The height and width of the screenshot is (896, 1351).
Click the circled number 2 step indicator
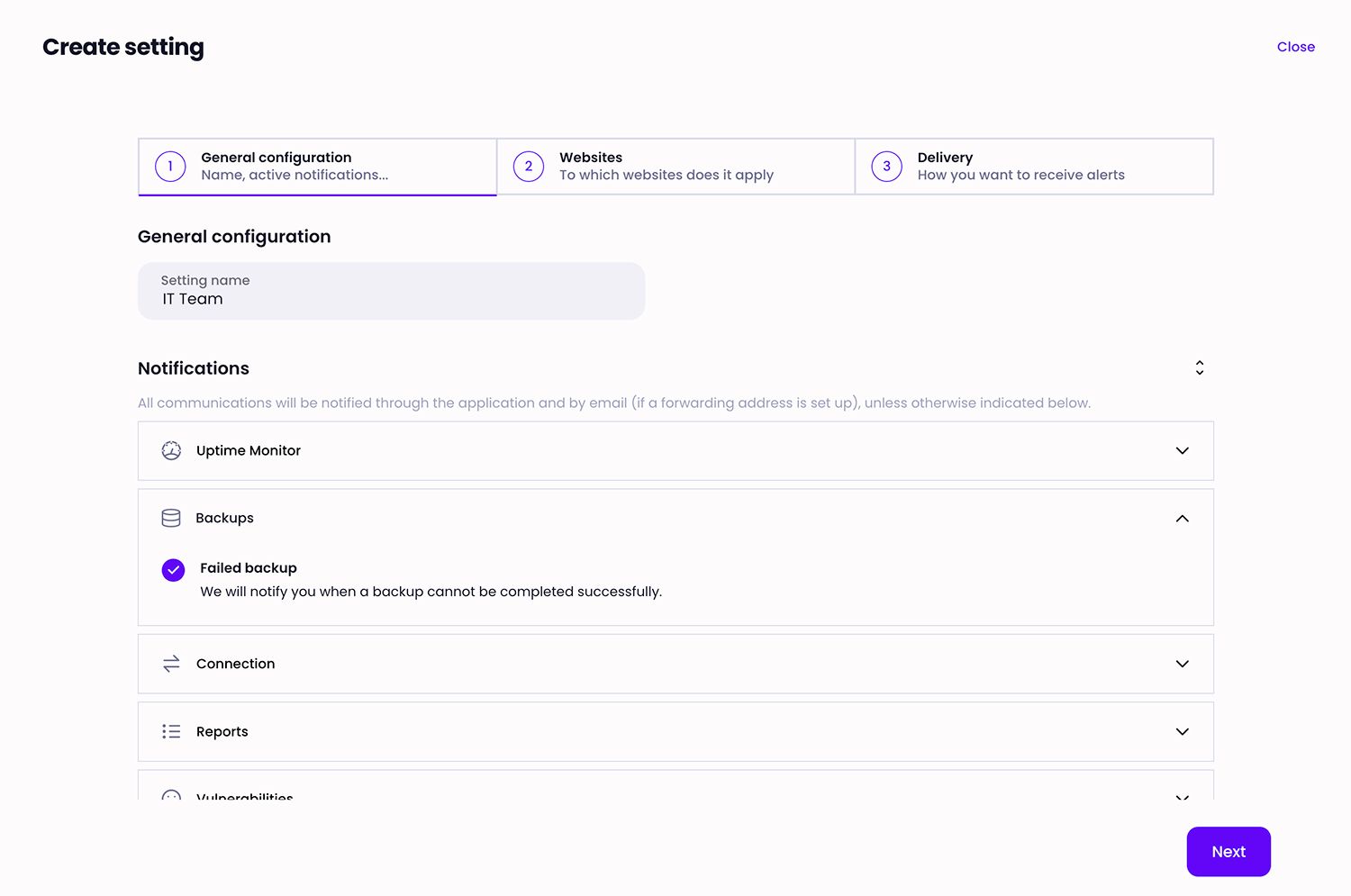pyautogui.click(x=528, y=166)
